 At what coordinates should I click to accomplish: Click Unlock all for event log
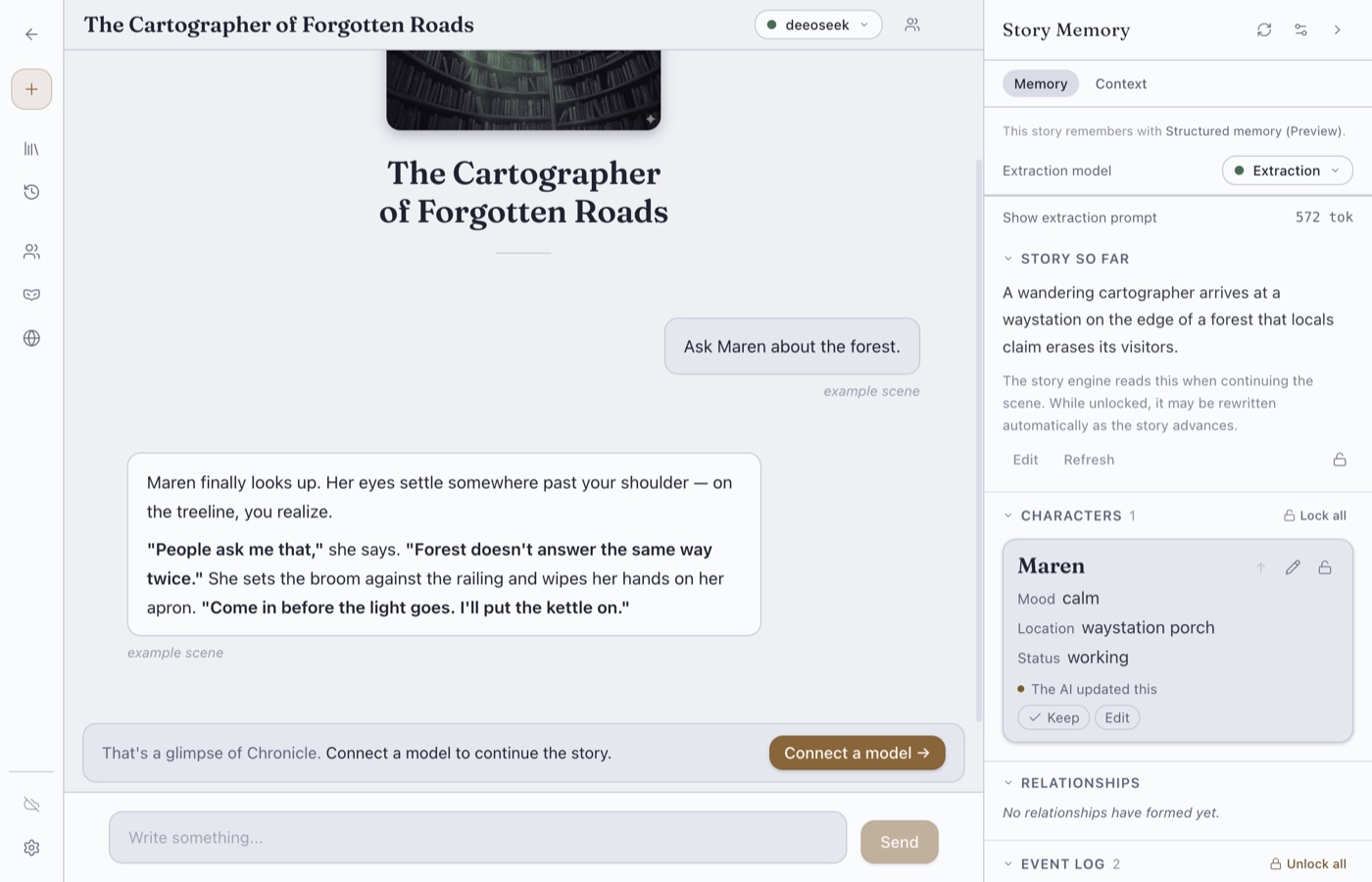point(1308,864)
